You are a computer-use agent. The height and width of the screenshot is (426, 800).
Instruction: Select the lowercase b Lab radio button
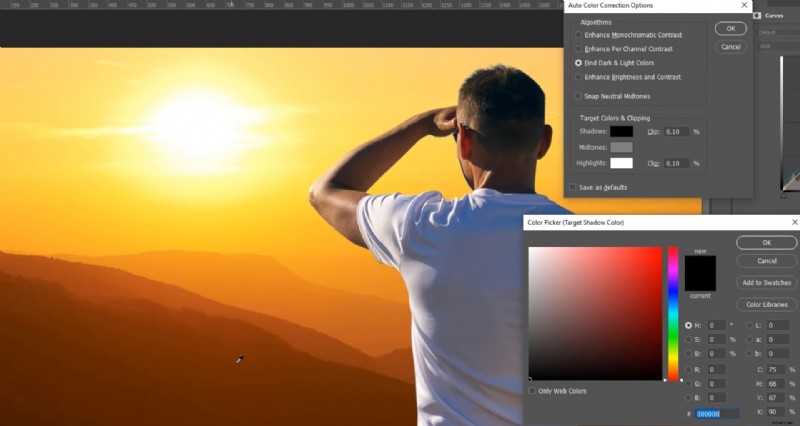749,354
